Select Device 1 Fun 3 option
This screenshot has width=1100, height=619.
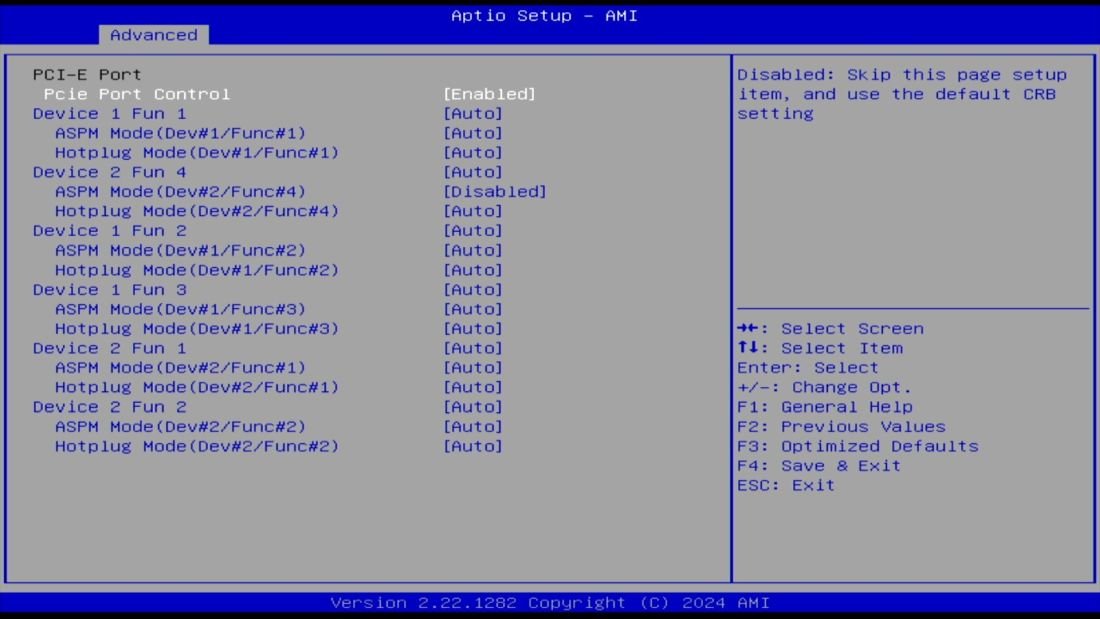click(x=109, y=290)
